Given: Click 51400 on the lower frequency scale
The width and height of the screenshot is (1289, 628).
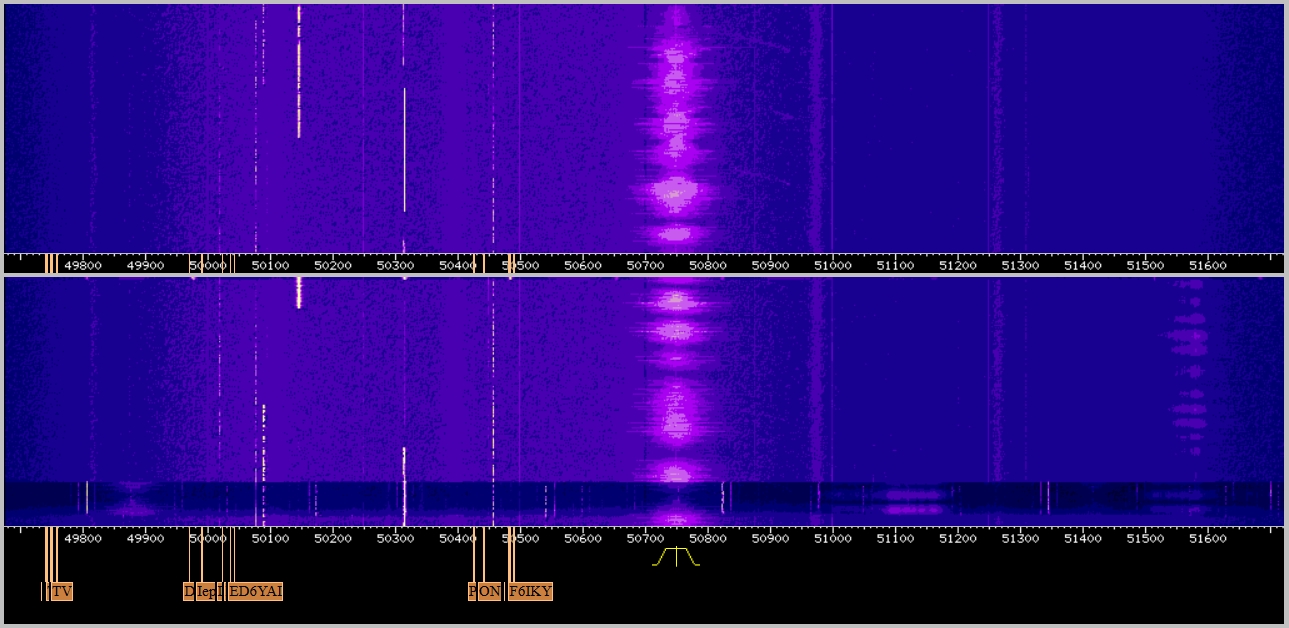Looking at the screenshot, I should [1083, 538].
